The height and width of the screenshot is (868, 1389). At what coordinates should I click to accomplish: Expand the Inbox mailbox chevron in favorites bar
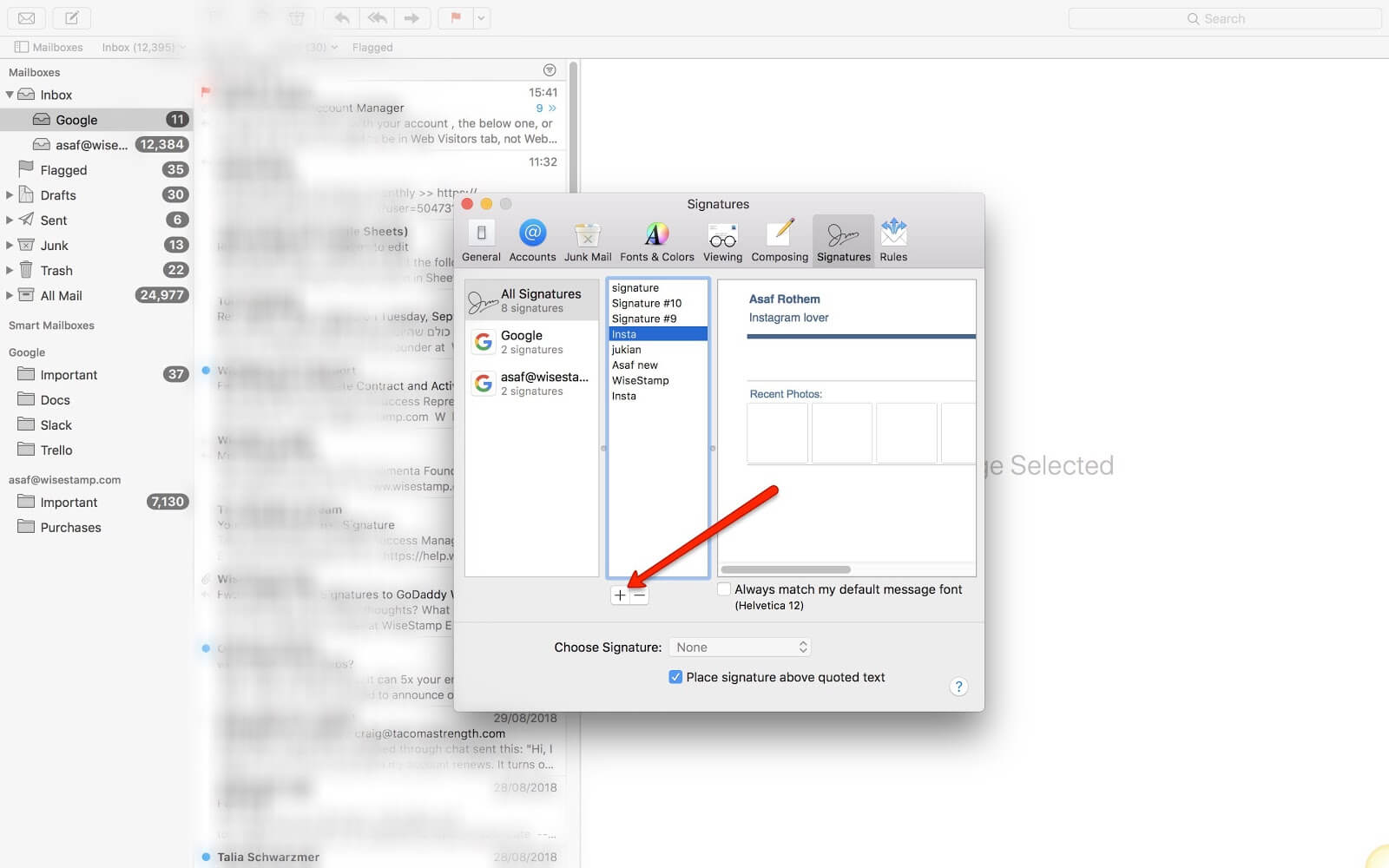pyautogui.click(x=181, y=47)
